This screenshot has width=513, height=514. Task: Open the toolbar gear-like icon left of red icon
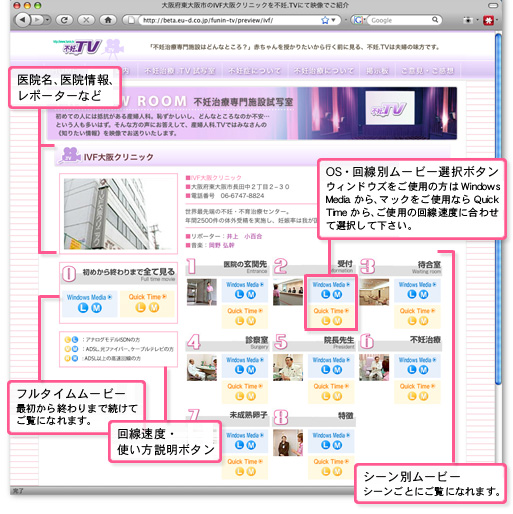(468, 21)
